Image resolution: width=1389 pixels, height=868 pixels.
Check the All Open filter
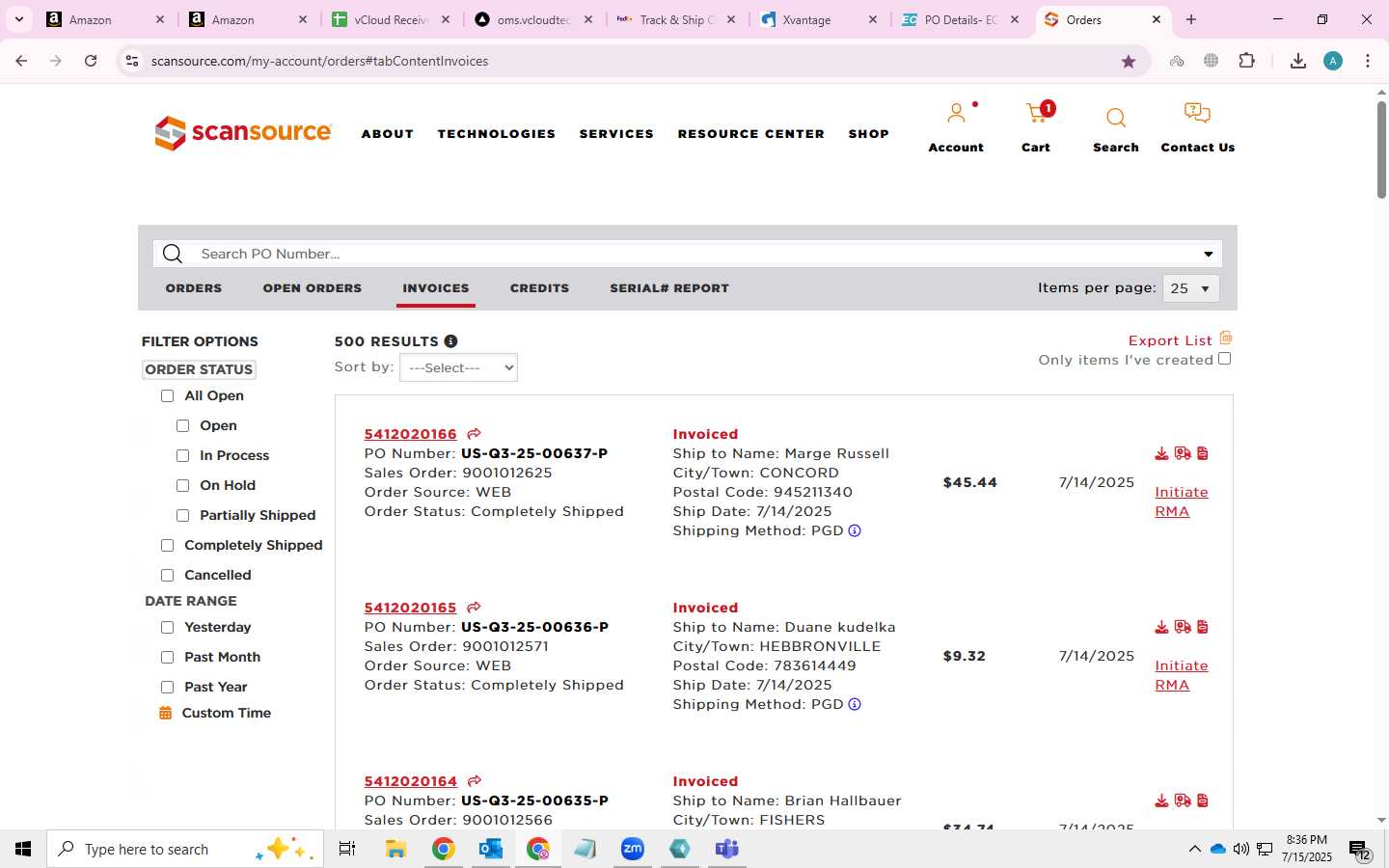(168, 395)
